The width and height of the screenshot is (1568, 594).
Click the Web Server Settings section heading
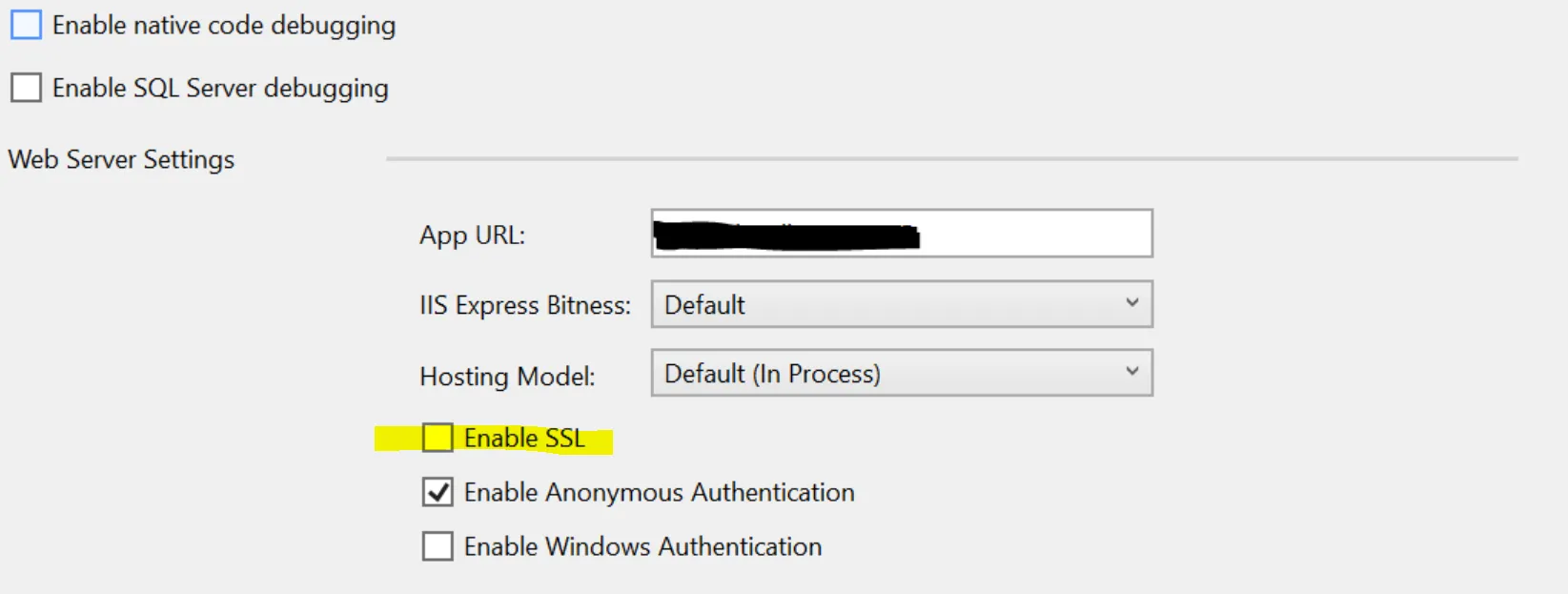(x=121, y=159)
